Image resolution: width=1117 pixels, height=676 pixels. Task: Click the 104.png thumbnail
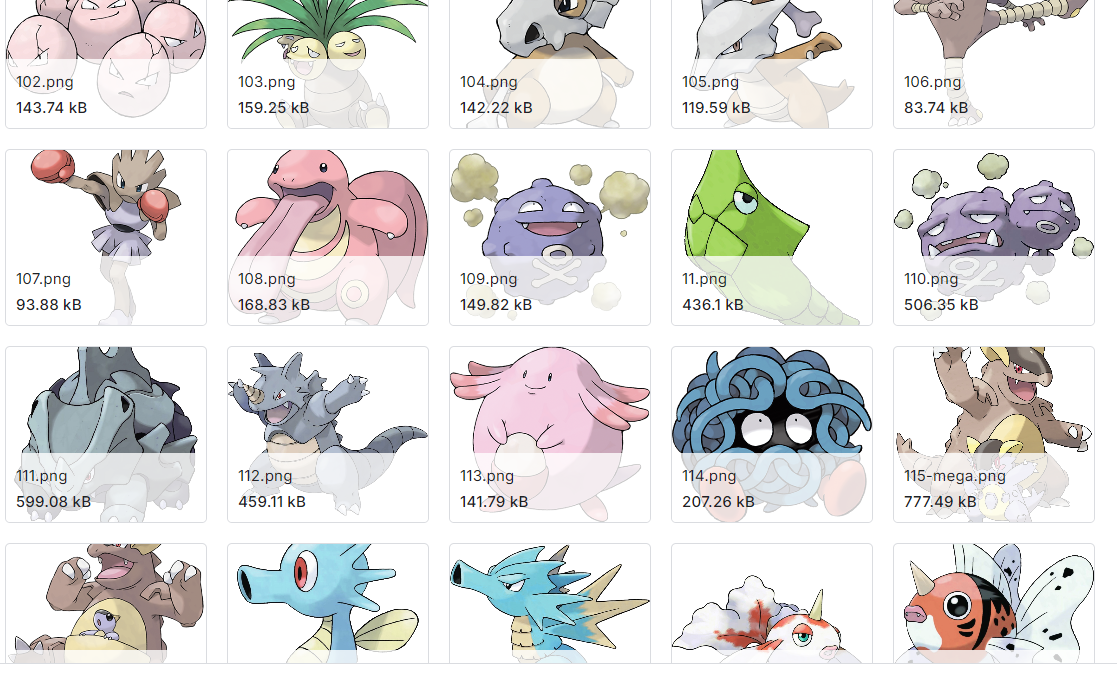(550, 64)
